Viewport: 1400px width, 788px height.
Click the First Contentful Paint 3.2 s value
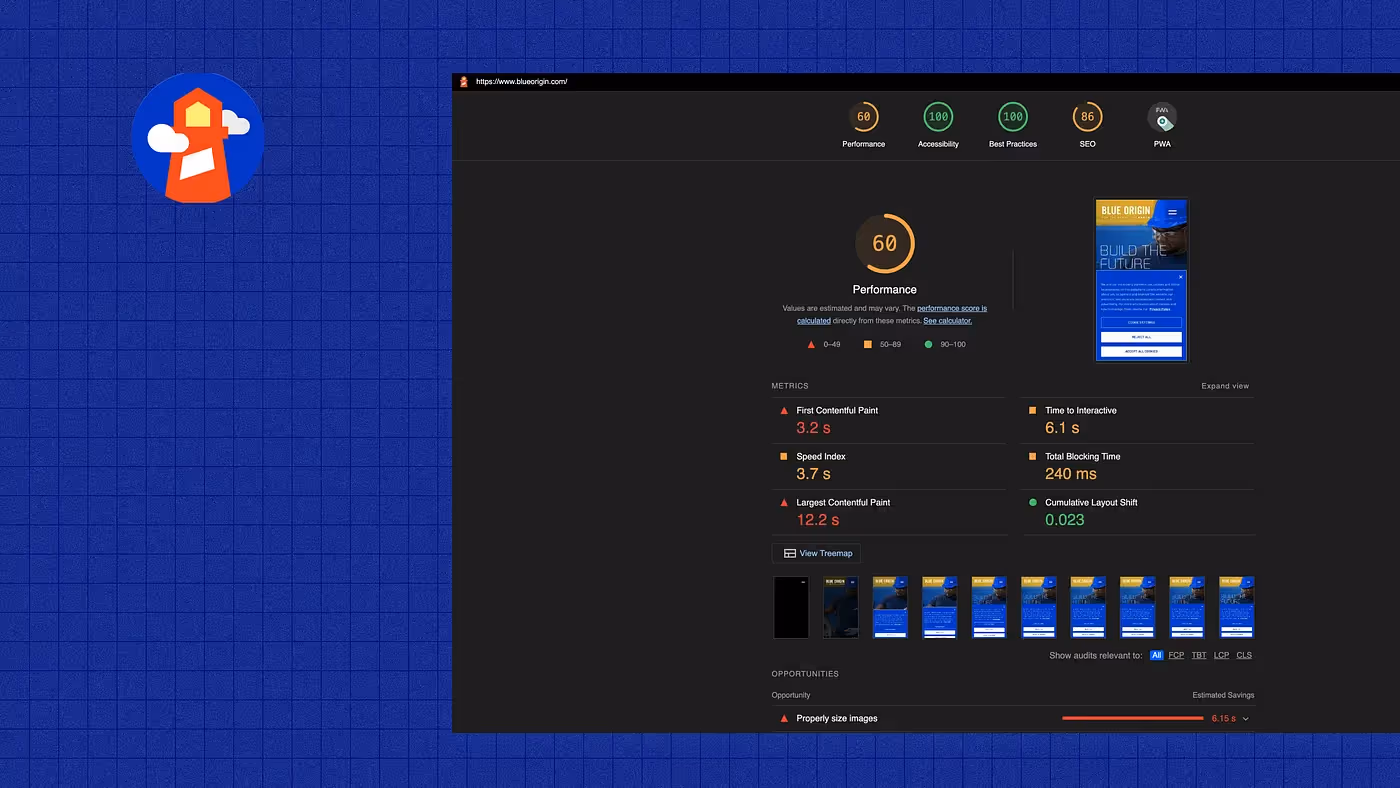[x=813, y=428]
